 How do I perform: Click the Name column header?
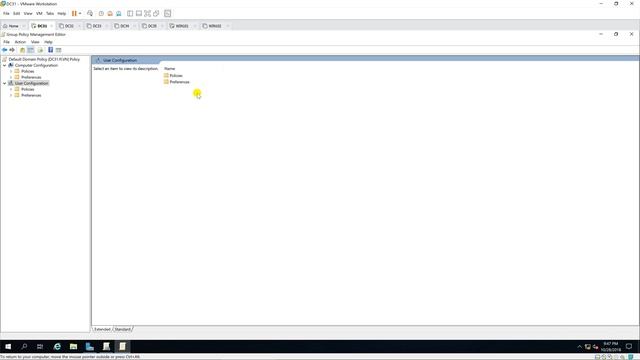coord(169,69)
